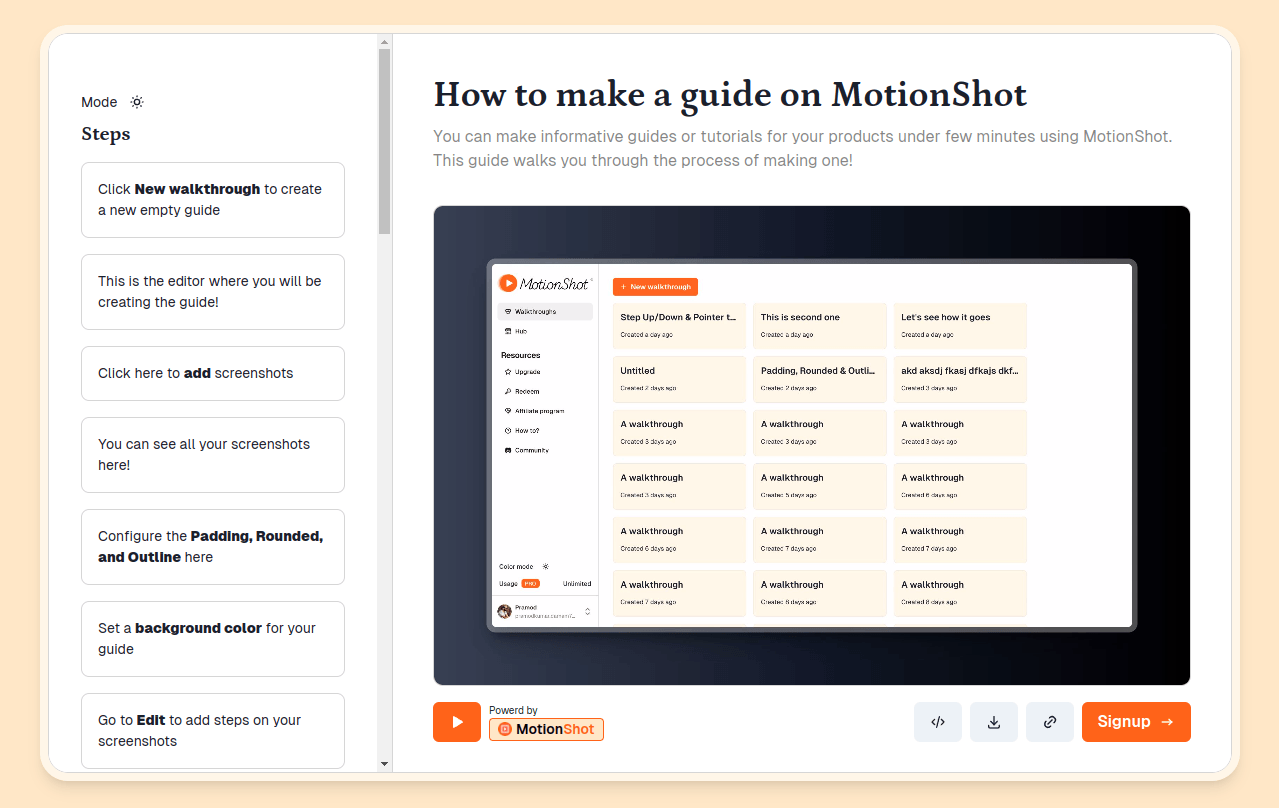Image resolution: width=1279 pixels, height=808 pixels.
Task: Select the 'Click New walkthrough' step card
Action: [x=213, y=200]
